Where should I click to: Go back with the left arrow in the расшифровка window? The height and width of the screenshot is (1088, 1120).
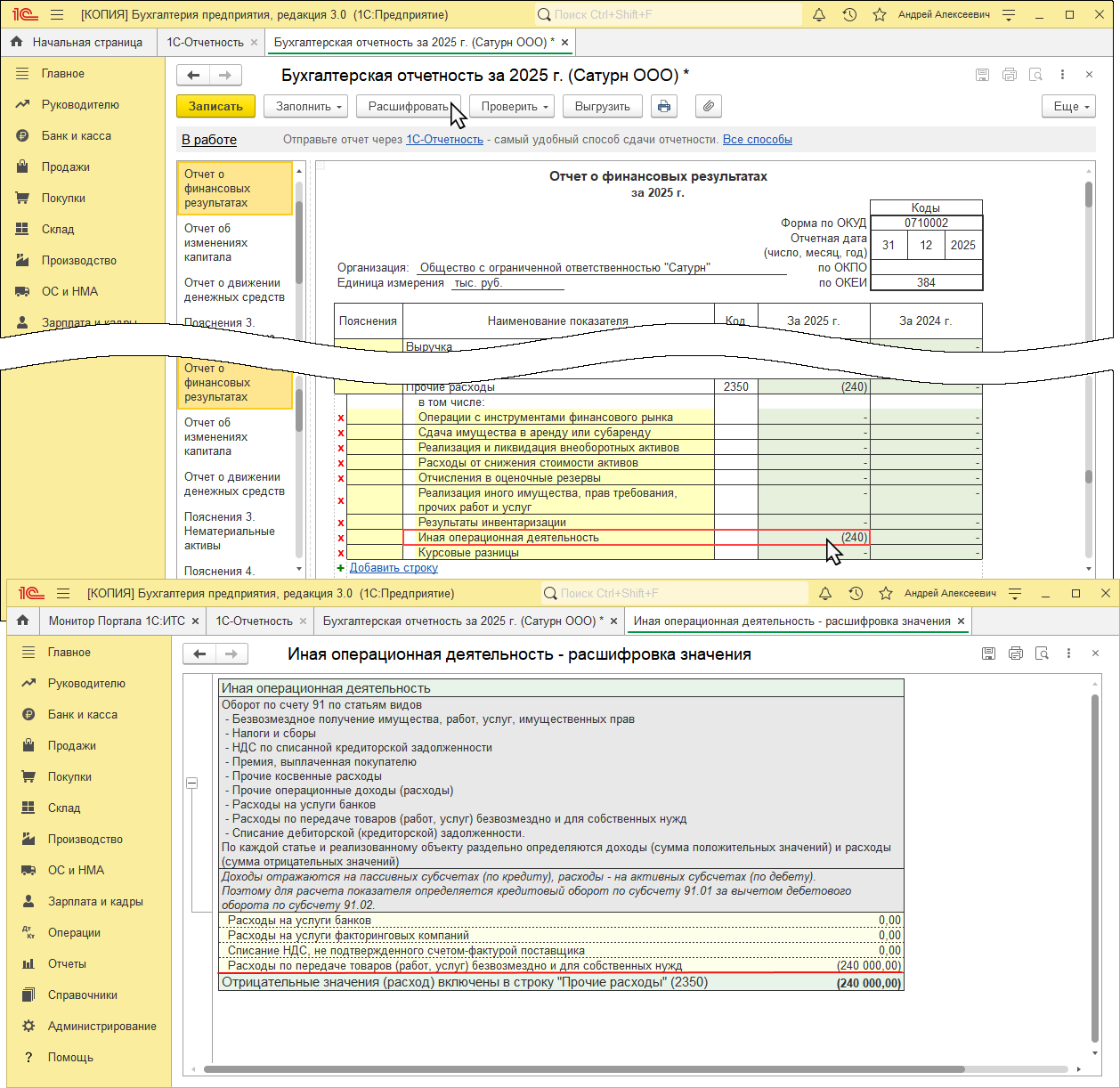coord(199,654)
